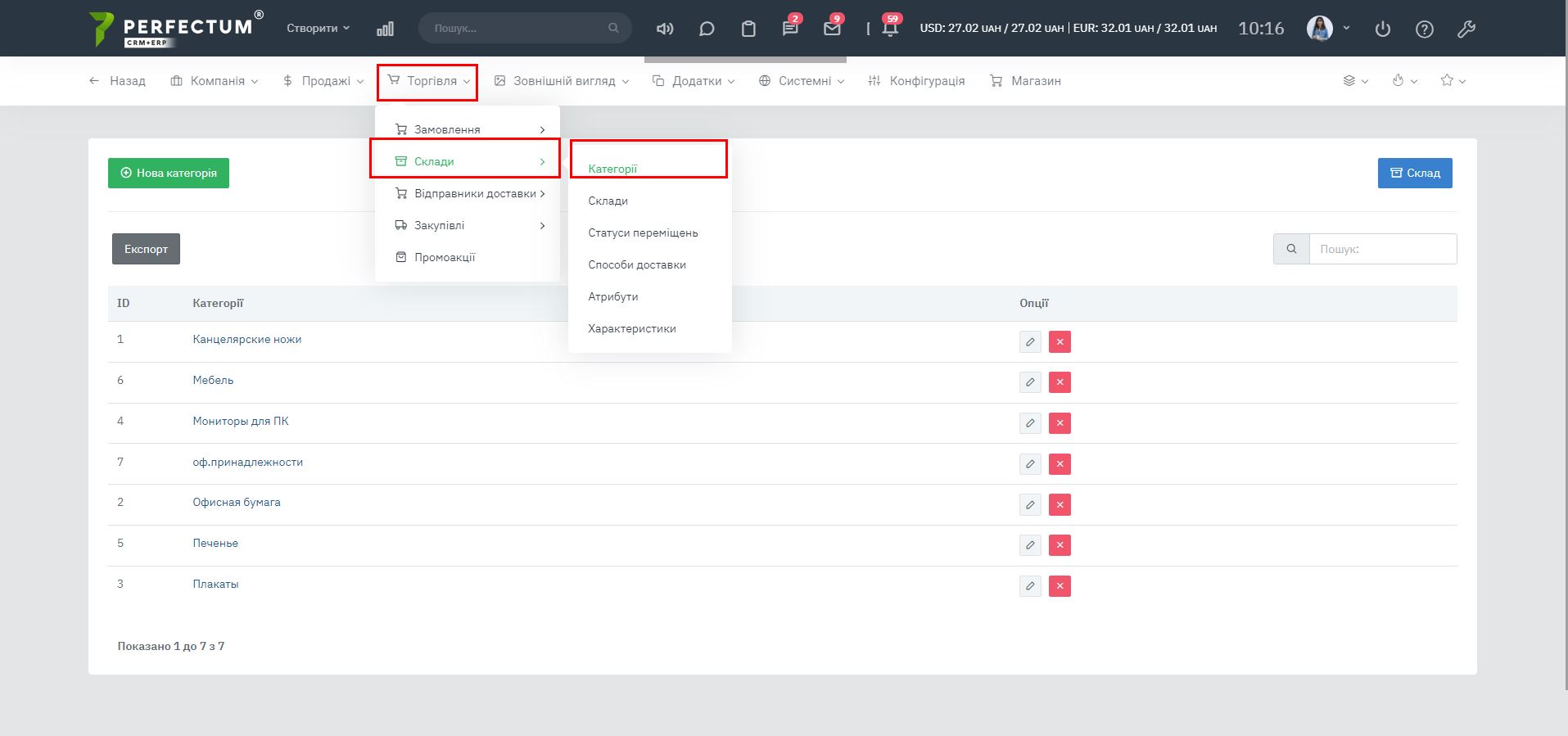Expand the favorites star dropdown

tap(1453, 80)
